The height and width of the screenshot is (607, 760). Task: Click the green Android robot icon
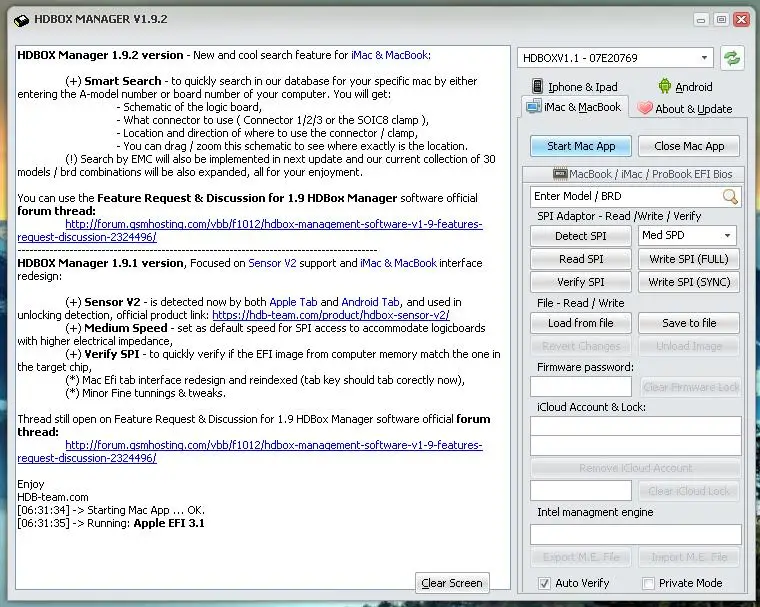665,86
